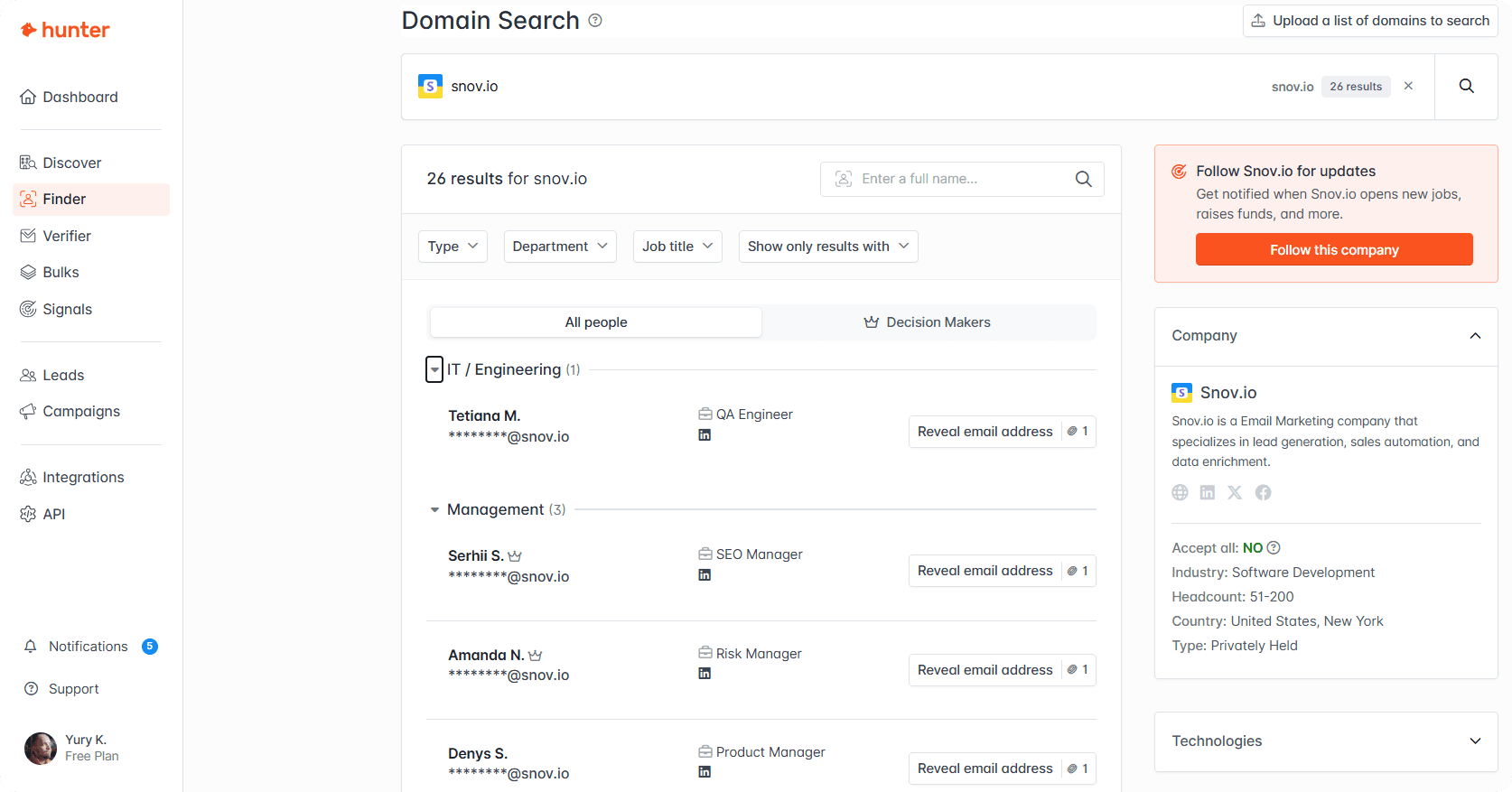Screen dimensions: 1512x792
Task: Click the Accept all info help icon
Action: [1274, 548]
